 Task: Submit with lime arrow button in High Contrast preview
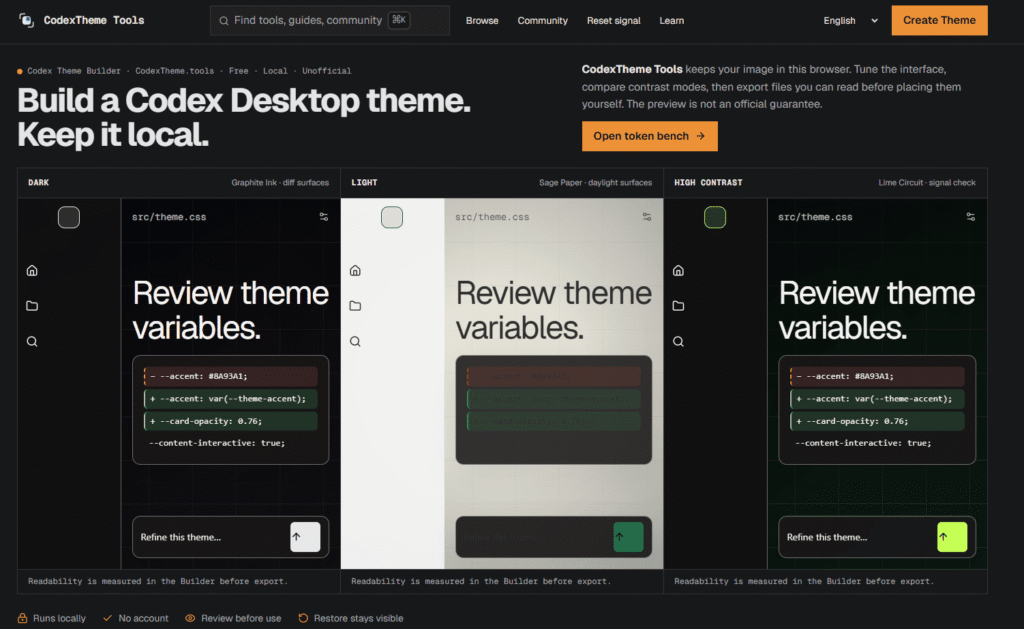[x=952, y=537]
